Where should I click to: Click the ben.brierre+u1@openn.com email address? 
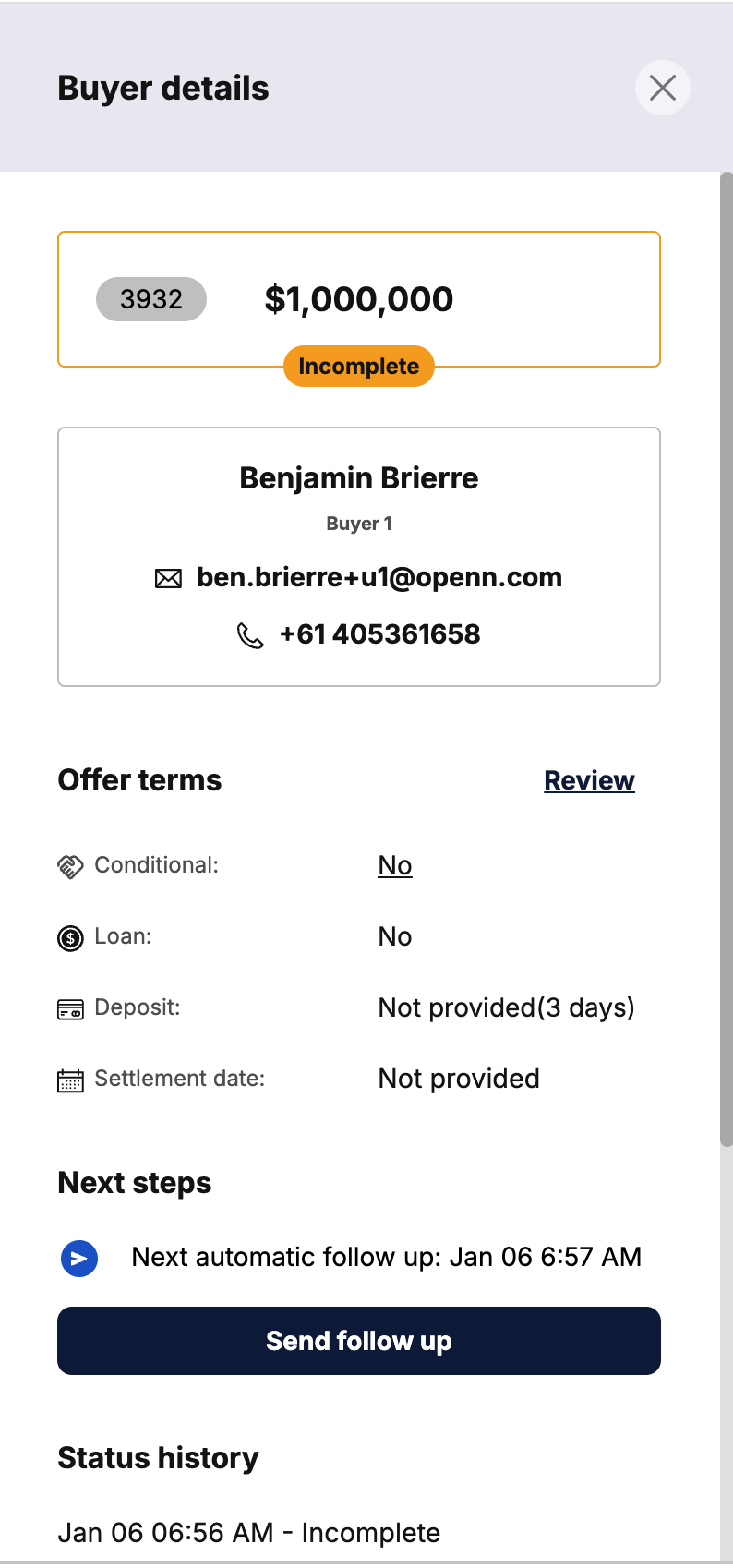pos(379,577)
